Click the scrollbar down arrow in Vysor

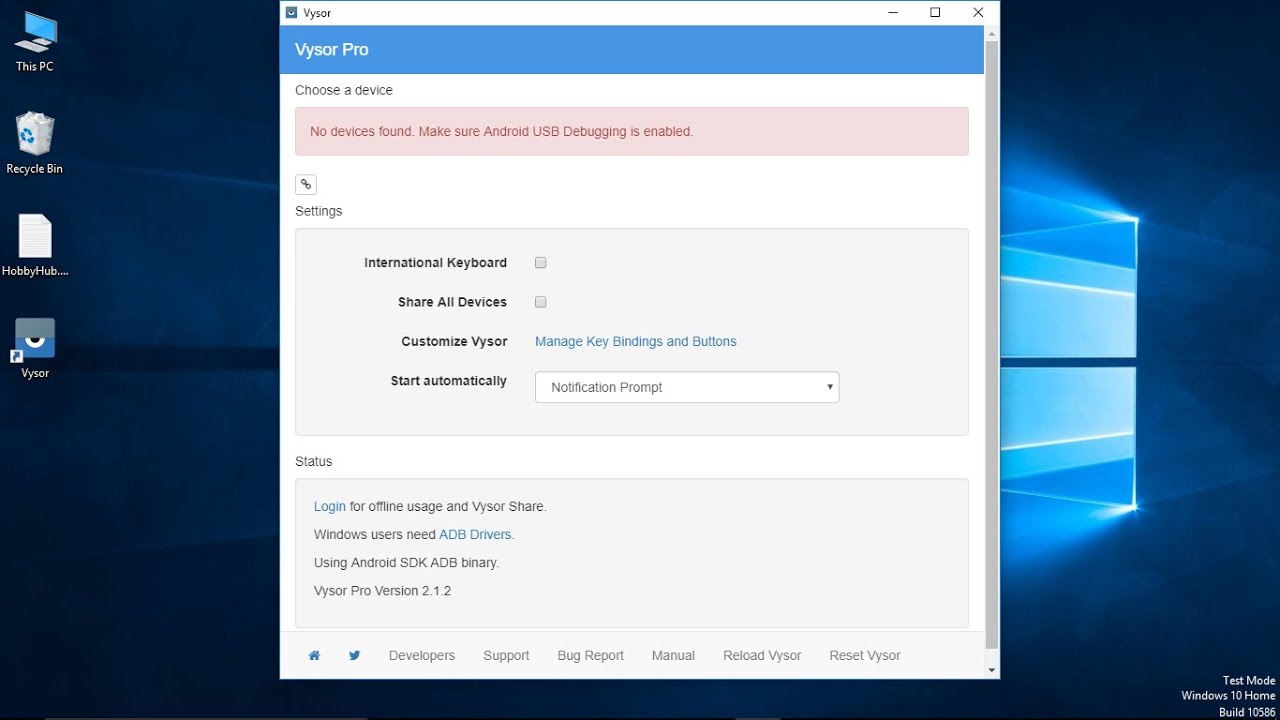coord(992,670)
